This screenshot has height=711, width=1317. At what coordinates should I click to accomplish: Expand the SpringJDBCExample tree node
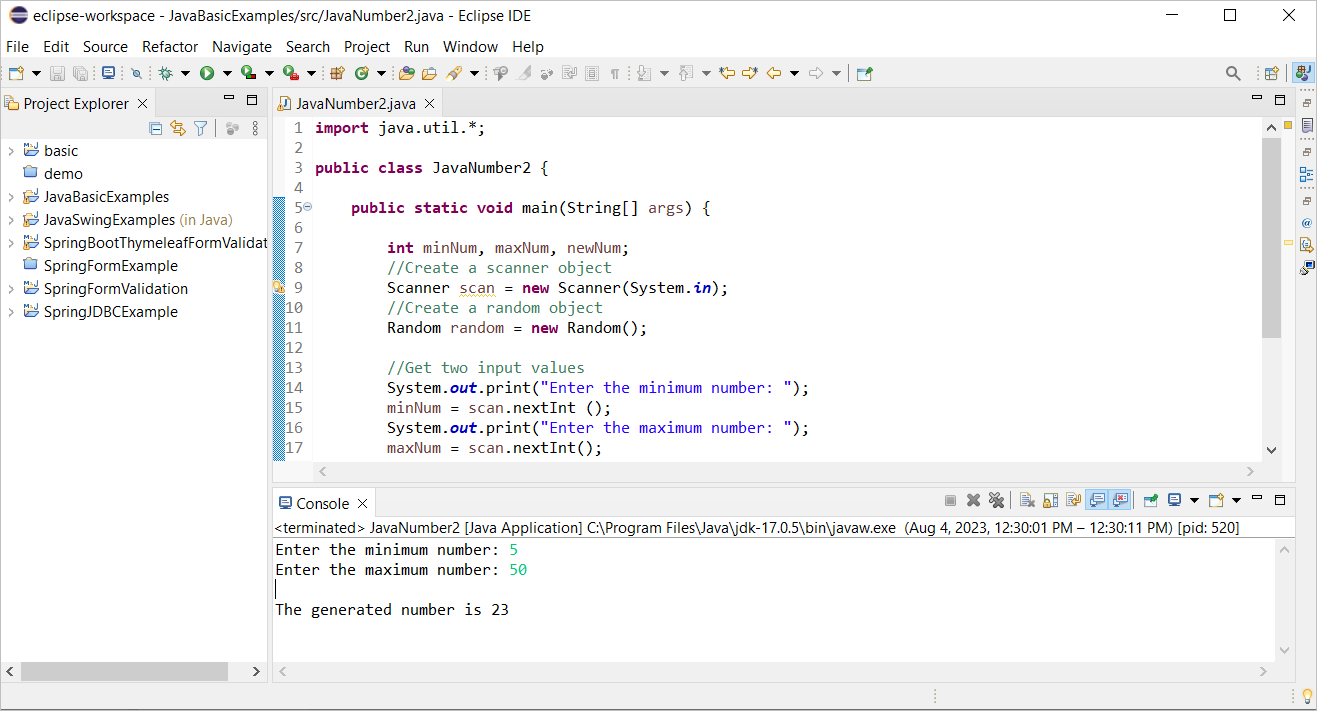point(10,311)
